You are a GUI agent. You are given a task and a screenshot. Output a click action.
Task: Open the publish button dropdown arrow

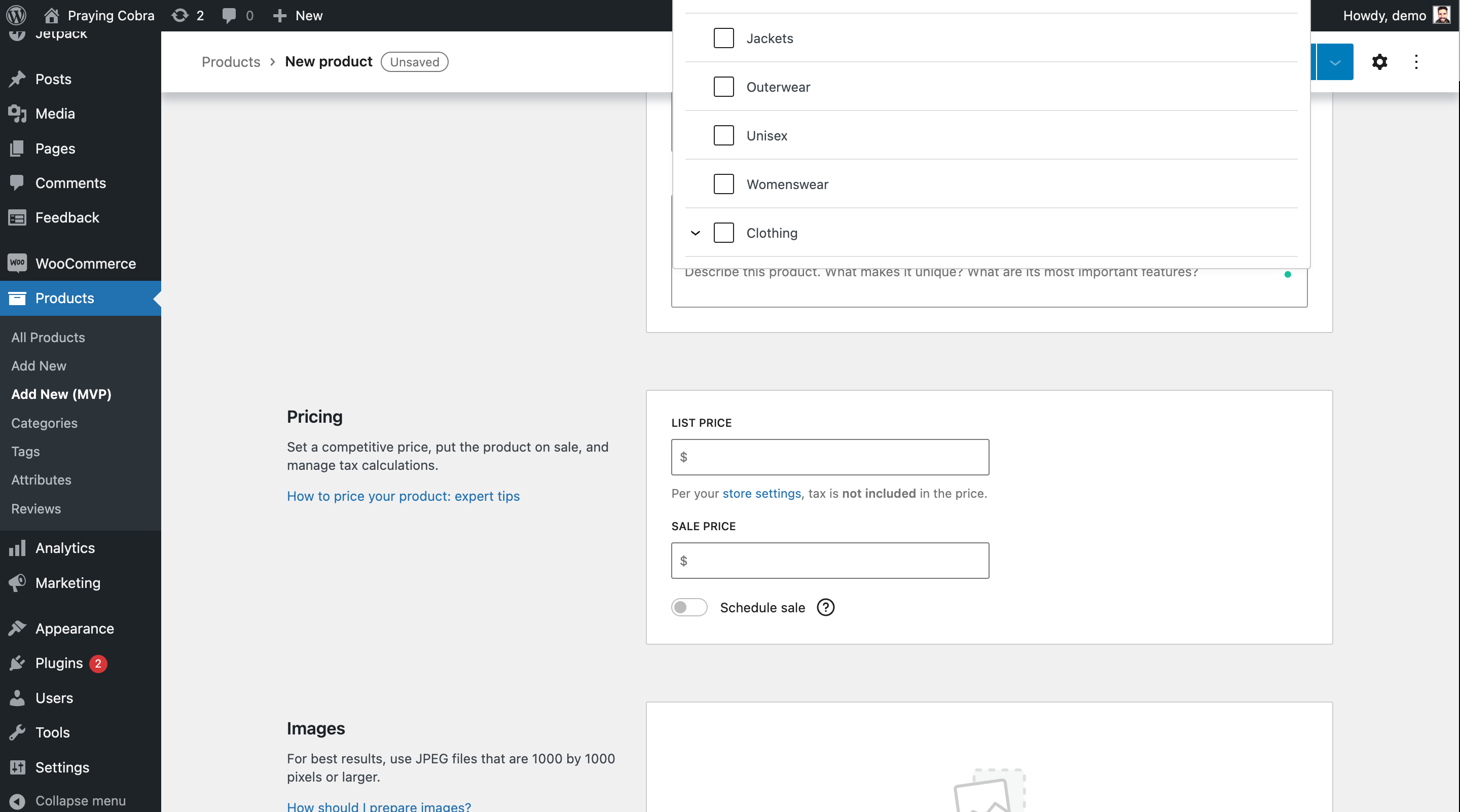(1334, 62)
